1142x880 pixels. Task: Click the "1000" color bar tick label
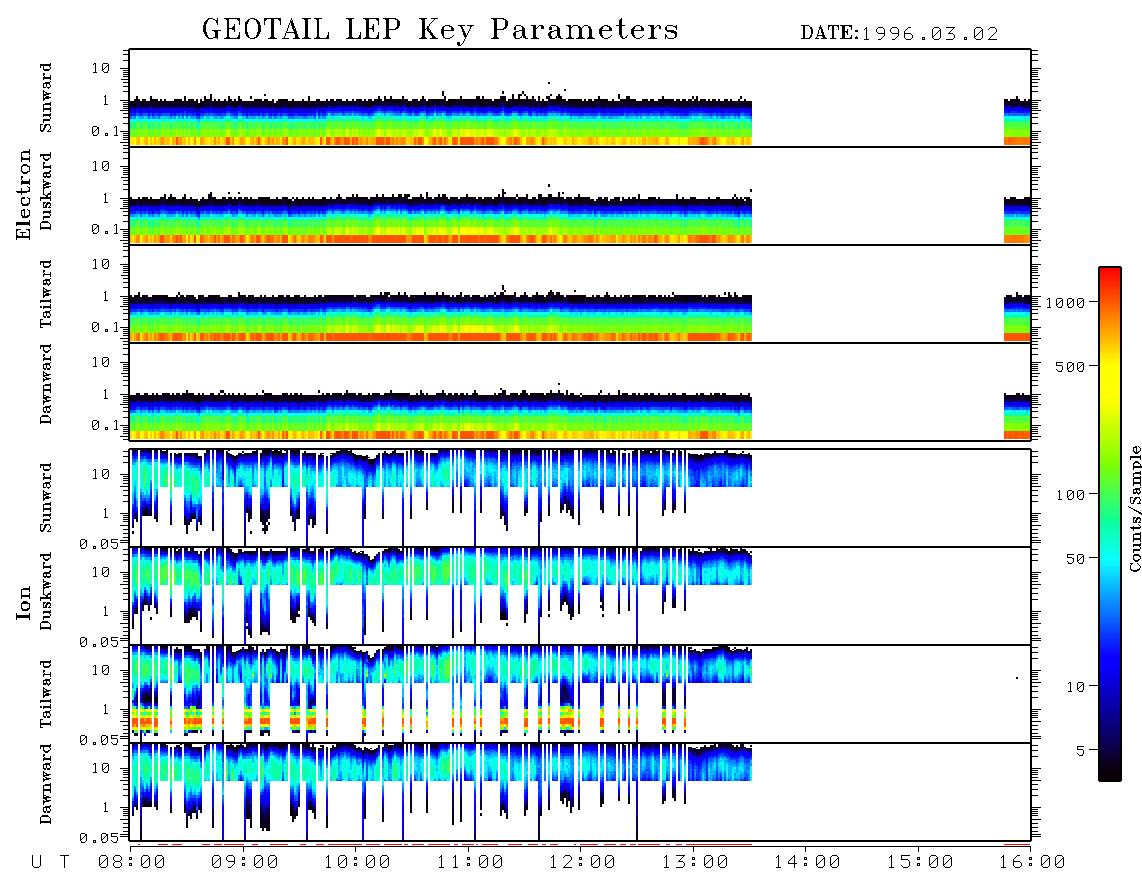pyautogui.click(x=1066, y=302)
